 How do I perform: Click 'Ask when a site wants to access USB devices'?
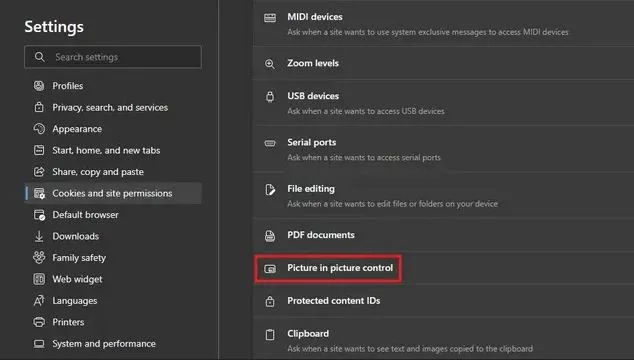(366, 111)
